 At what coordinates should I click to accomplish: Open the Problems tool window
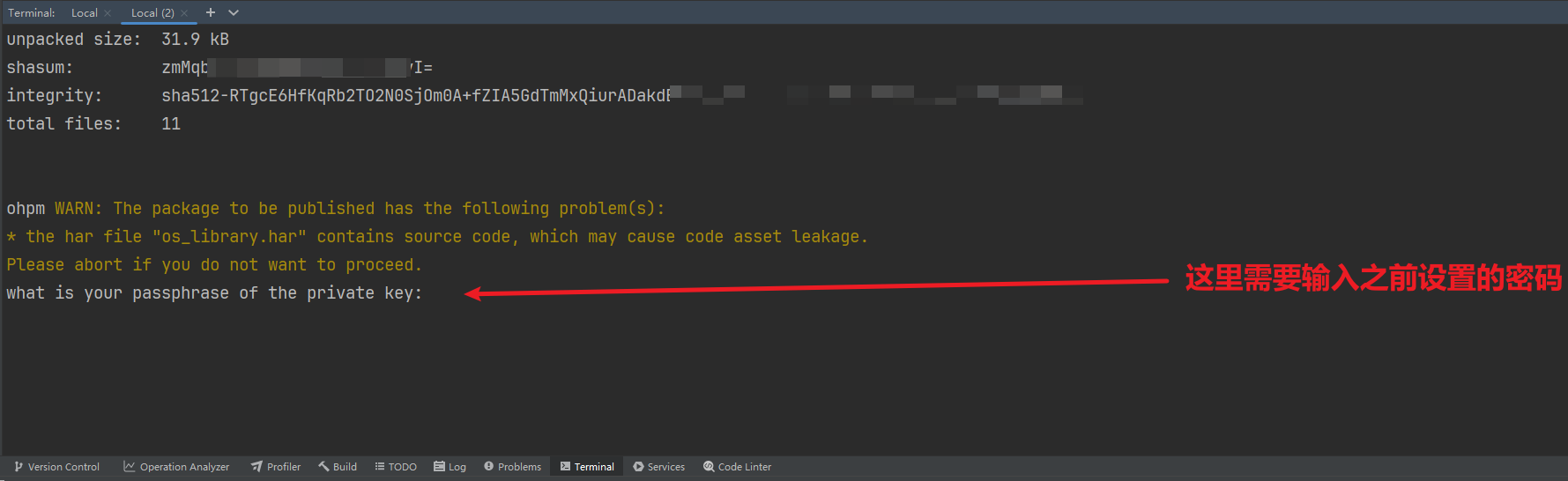click(513, 467)
